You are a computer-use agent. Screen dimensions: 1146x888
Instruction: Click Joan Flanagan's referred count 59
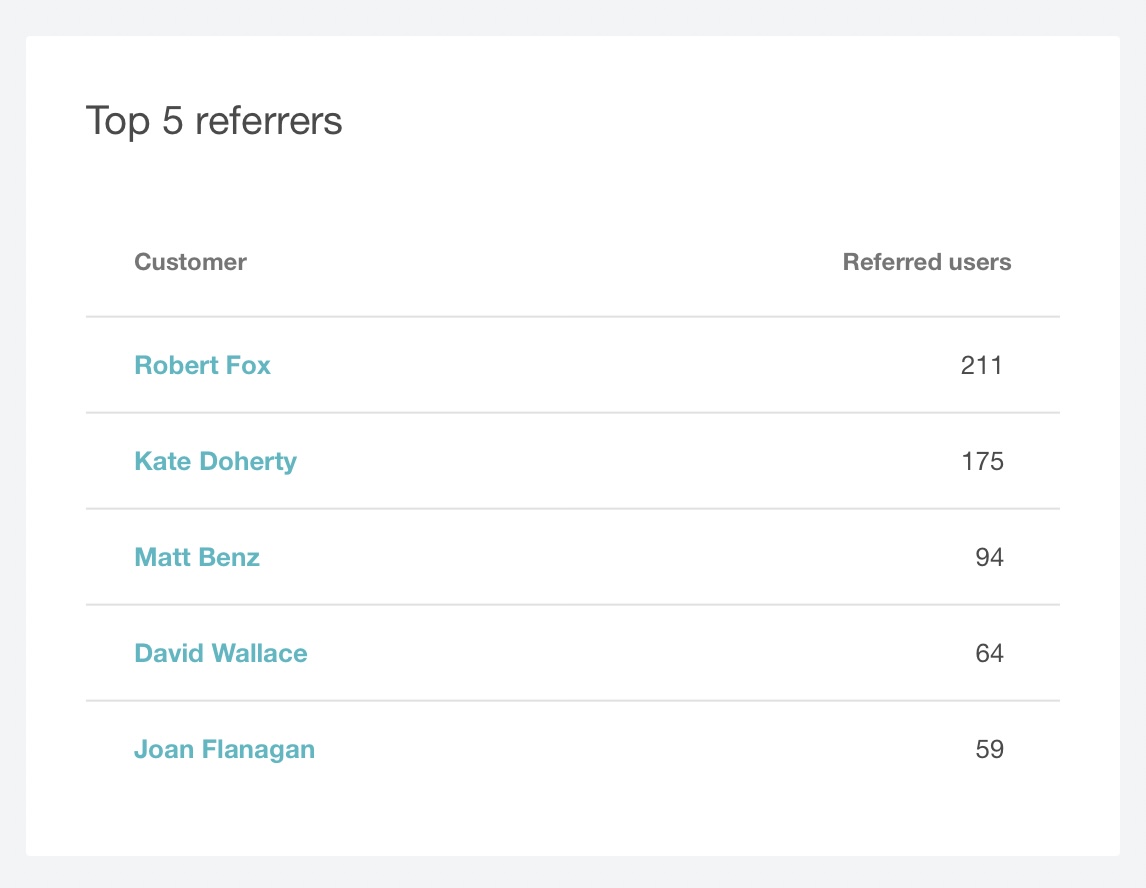coord(989,750)
